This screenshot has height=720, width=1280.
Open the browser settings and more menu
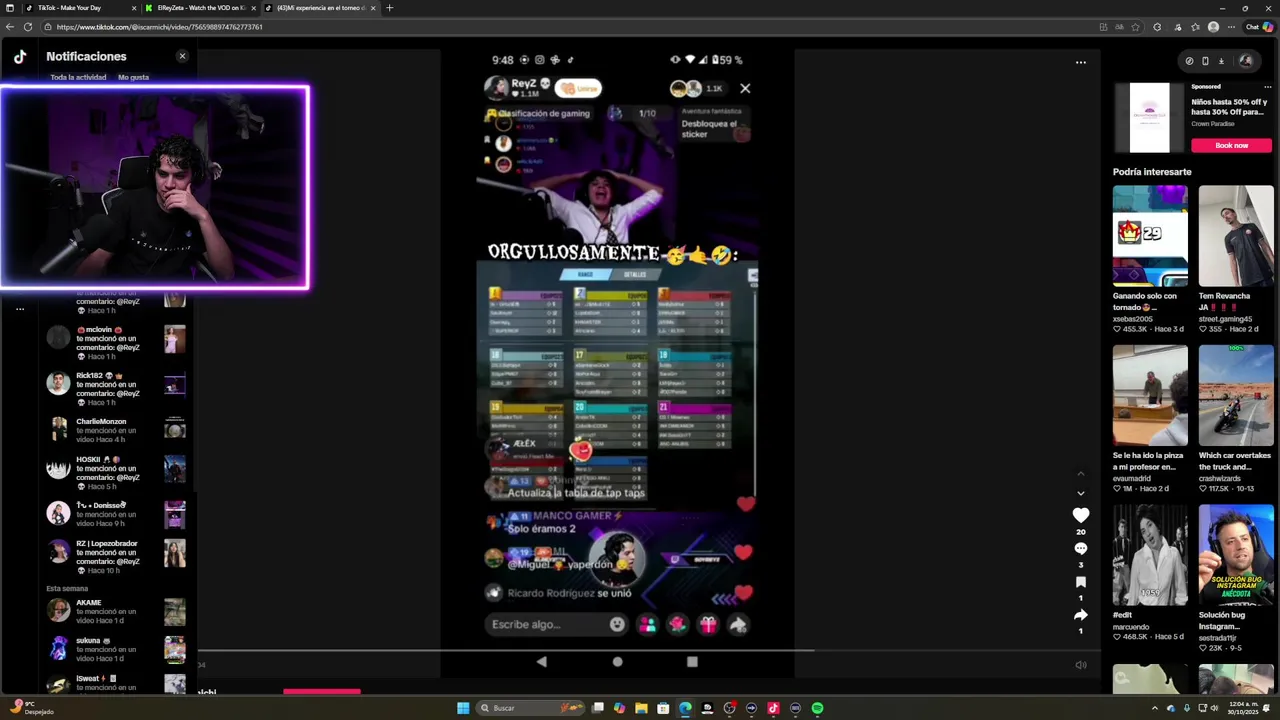click(x=1232, y=27)
